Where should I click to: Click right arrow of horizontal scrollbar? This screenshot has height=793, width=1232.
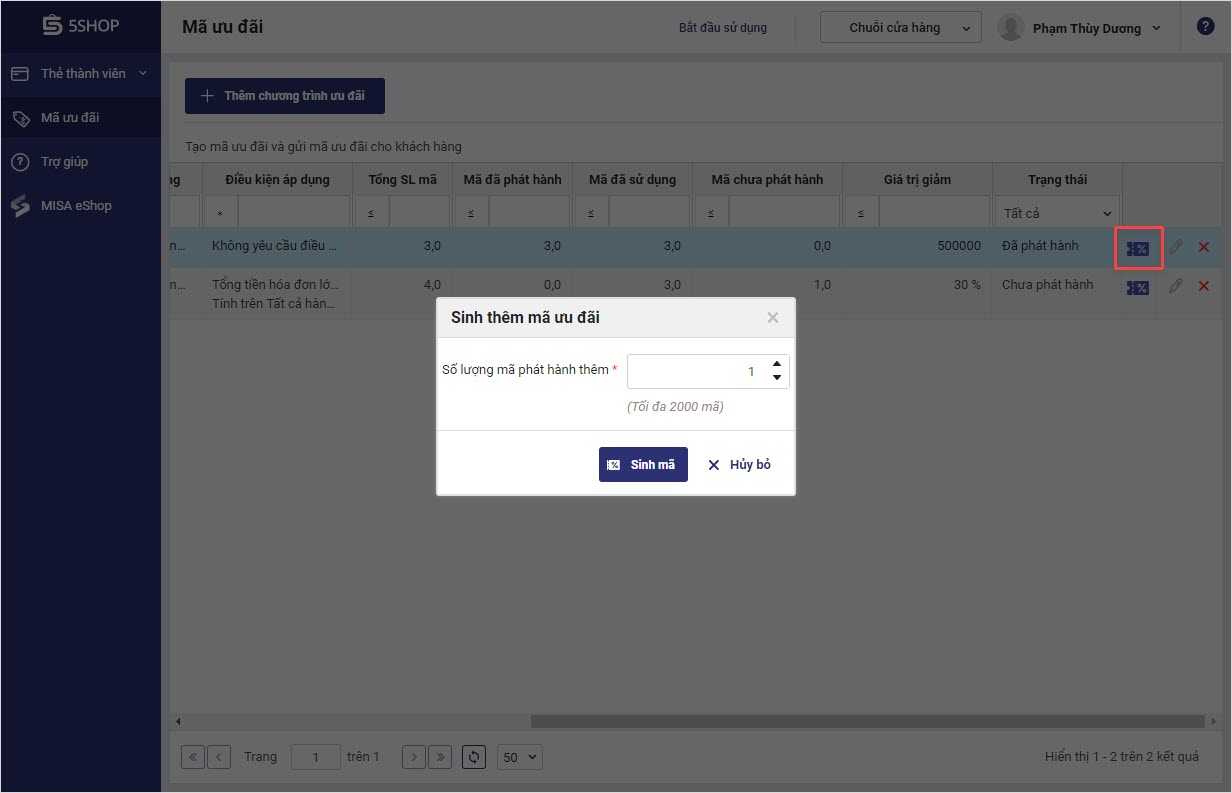coord(1216,721)
